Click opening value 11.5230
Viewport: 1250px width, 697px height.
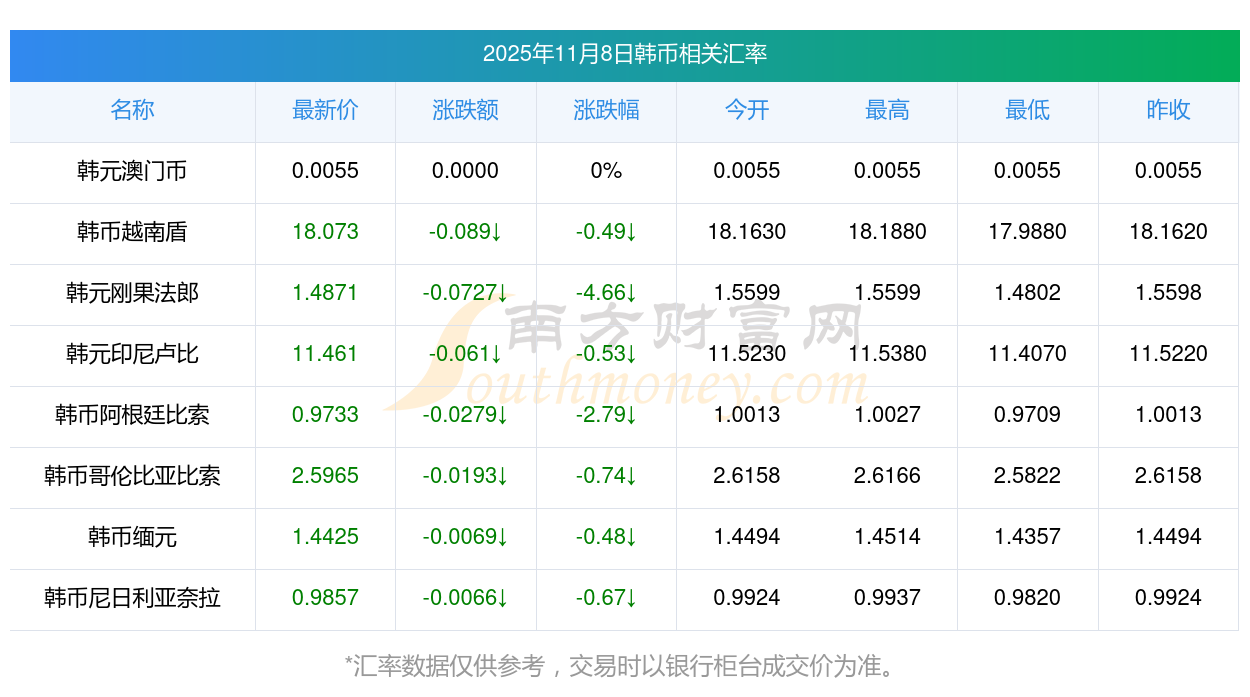tap(747, 354)
